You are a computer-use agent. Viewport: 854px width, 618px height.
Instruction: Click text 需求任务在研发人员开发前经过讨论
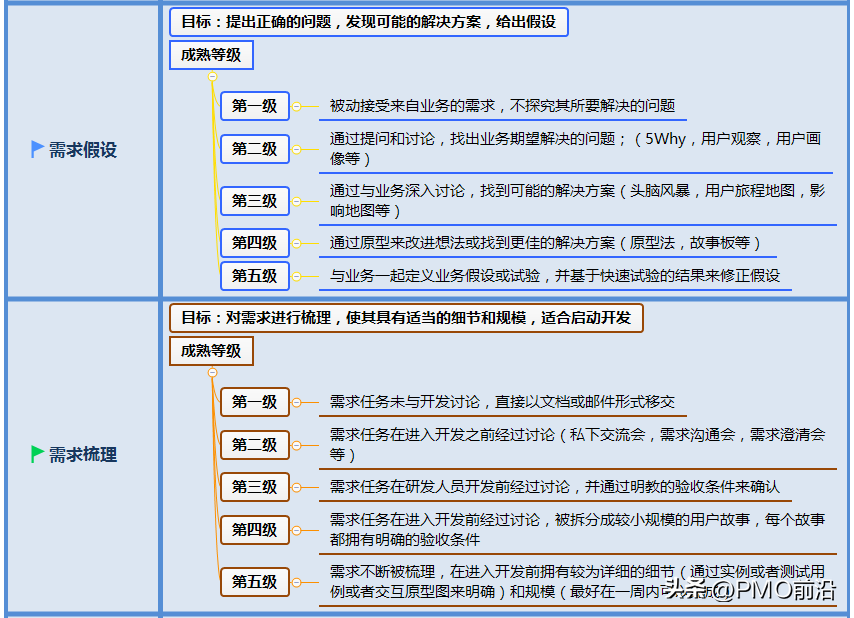click(x=450, y=487)
